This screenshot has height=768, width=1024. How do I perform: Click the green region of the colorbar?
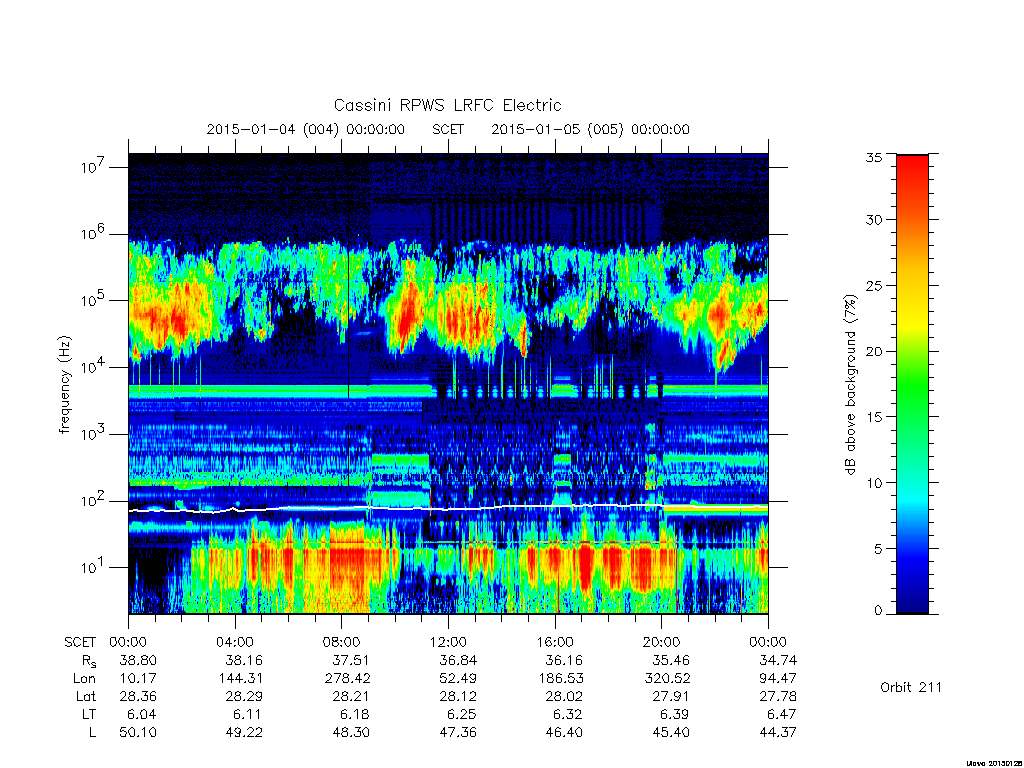point(912,392)
